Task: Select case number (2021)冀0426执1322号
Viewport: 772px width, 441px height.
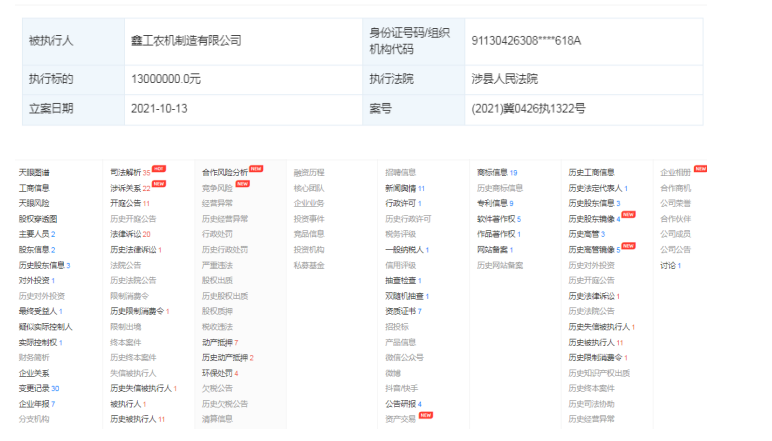Action: tap(528, 109)
